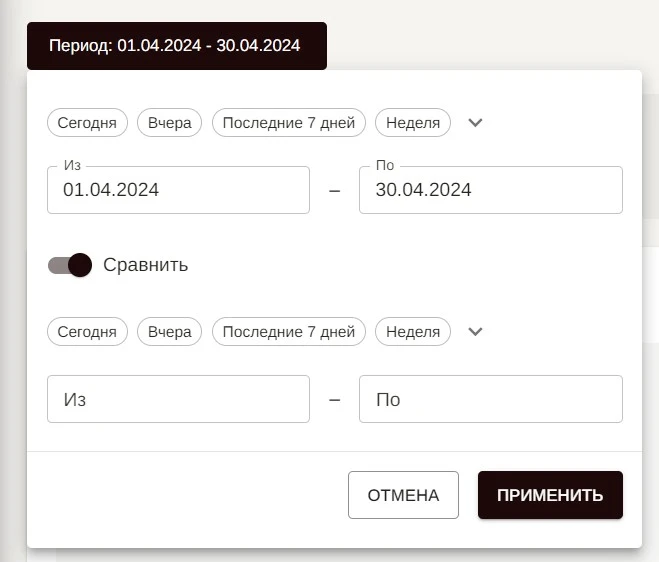
Task: Choose Неделя preset in the comparison row
Action: [413, 332]
